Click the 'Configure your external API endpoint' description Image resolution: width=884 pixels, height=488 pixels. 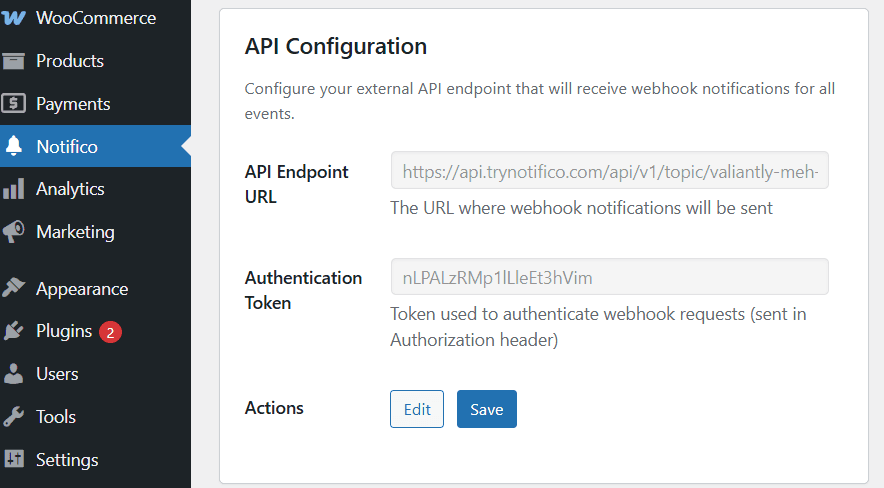point(540,101)
